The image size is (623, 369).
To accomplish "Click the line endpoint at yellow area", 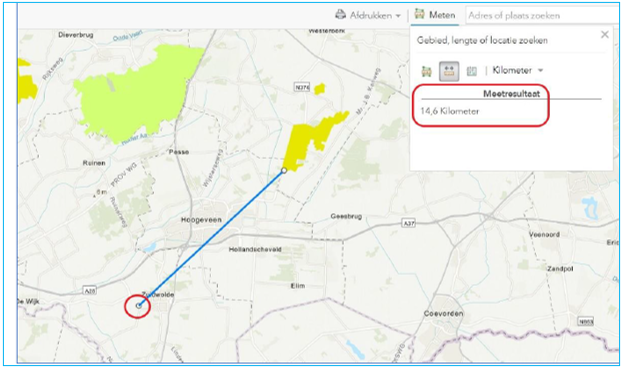I will pos(284,170).
